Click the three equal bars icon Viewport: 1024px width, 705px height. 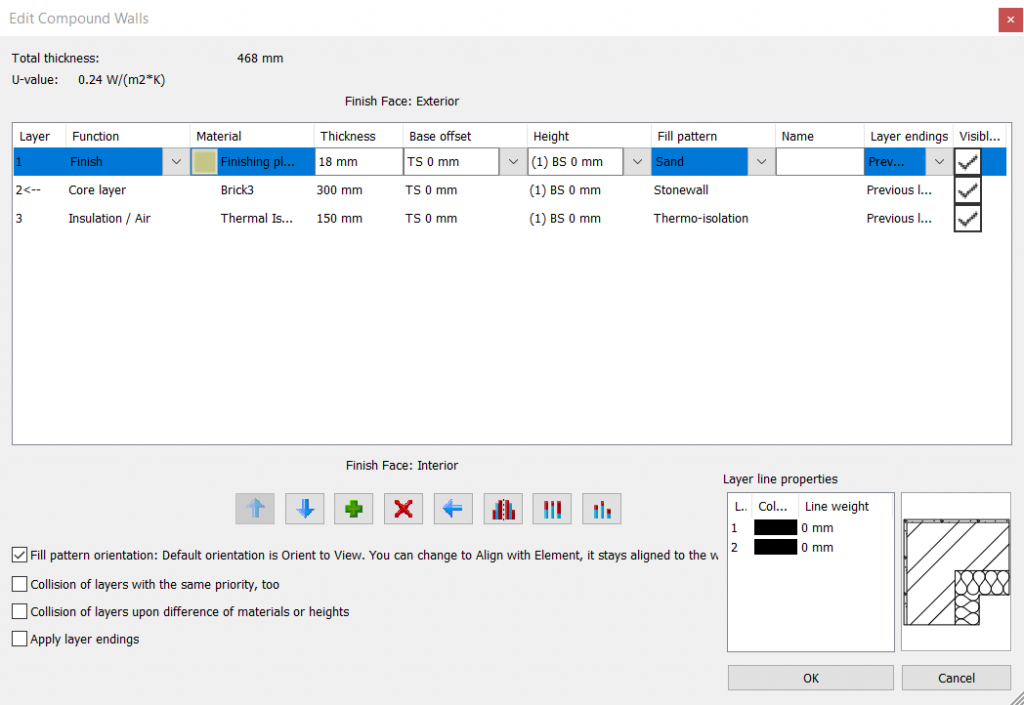pos(552,509)
